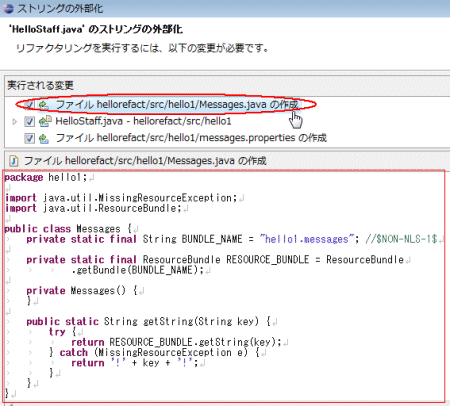450x406 pixels.
Task: Select the Messages.java の作成 tree row
Action: (177, 105)
